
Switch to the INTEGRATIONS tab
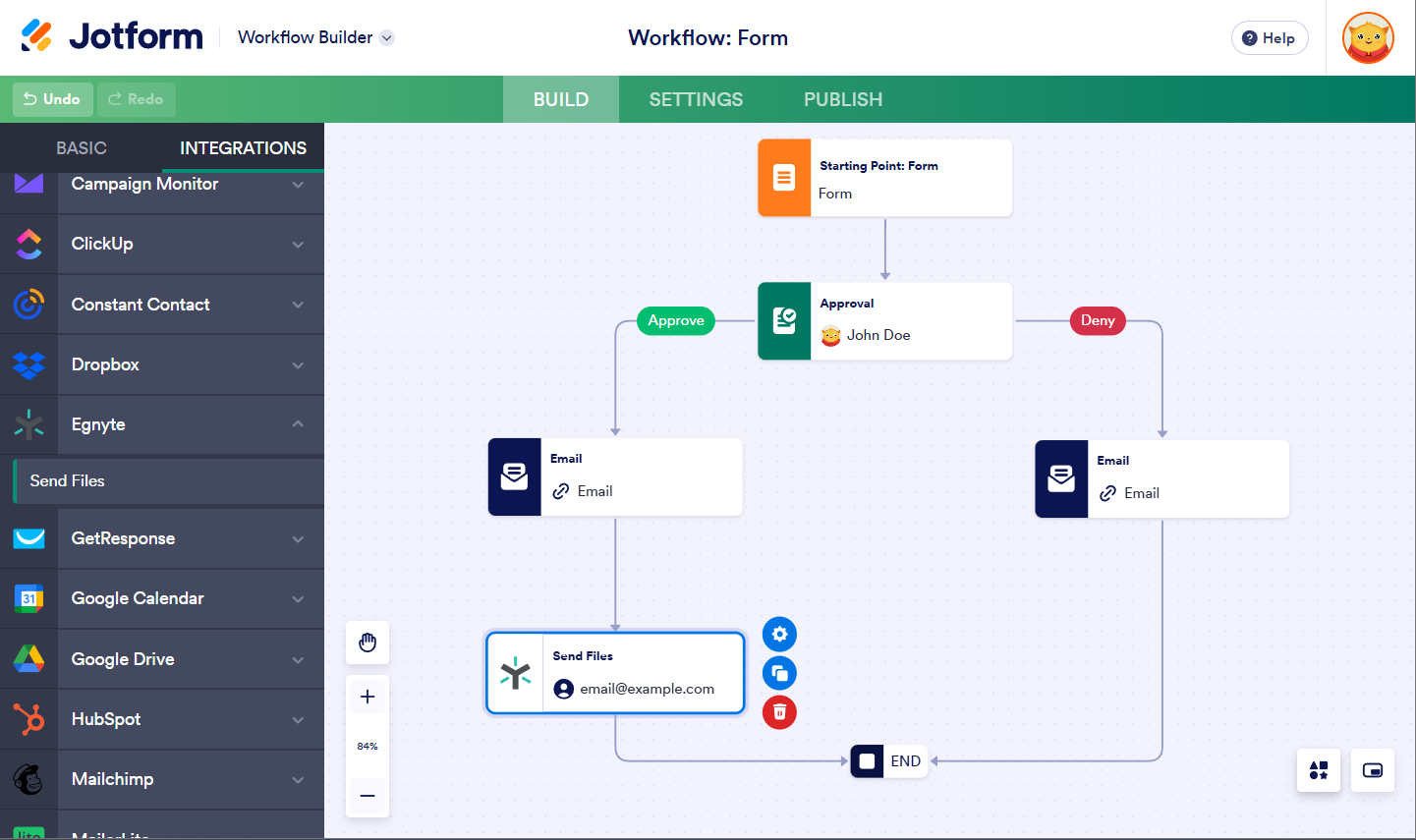click(243, 147)
